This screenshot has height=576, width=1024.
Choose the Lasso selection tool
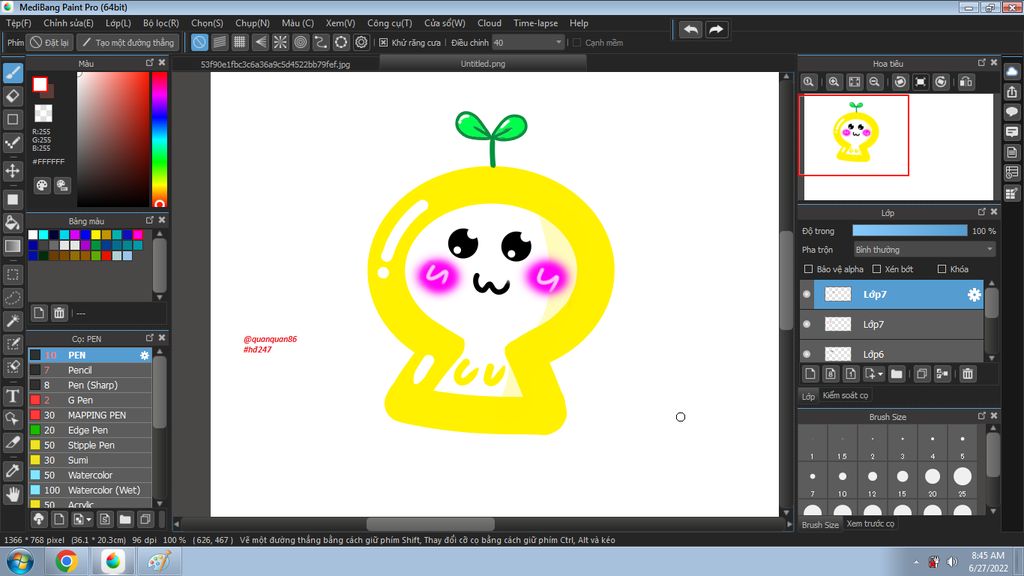12,298
